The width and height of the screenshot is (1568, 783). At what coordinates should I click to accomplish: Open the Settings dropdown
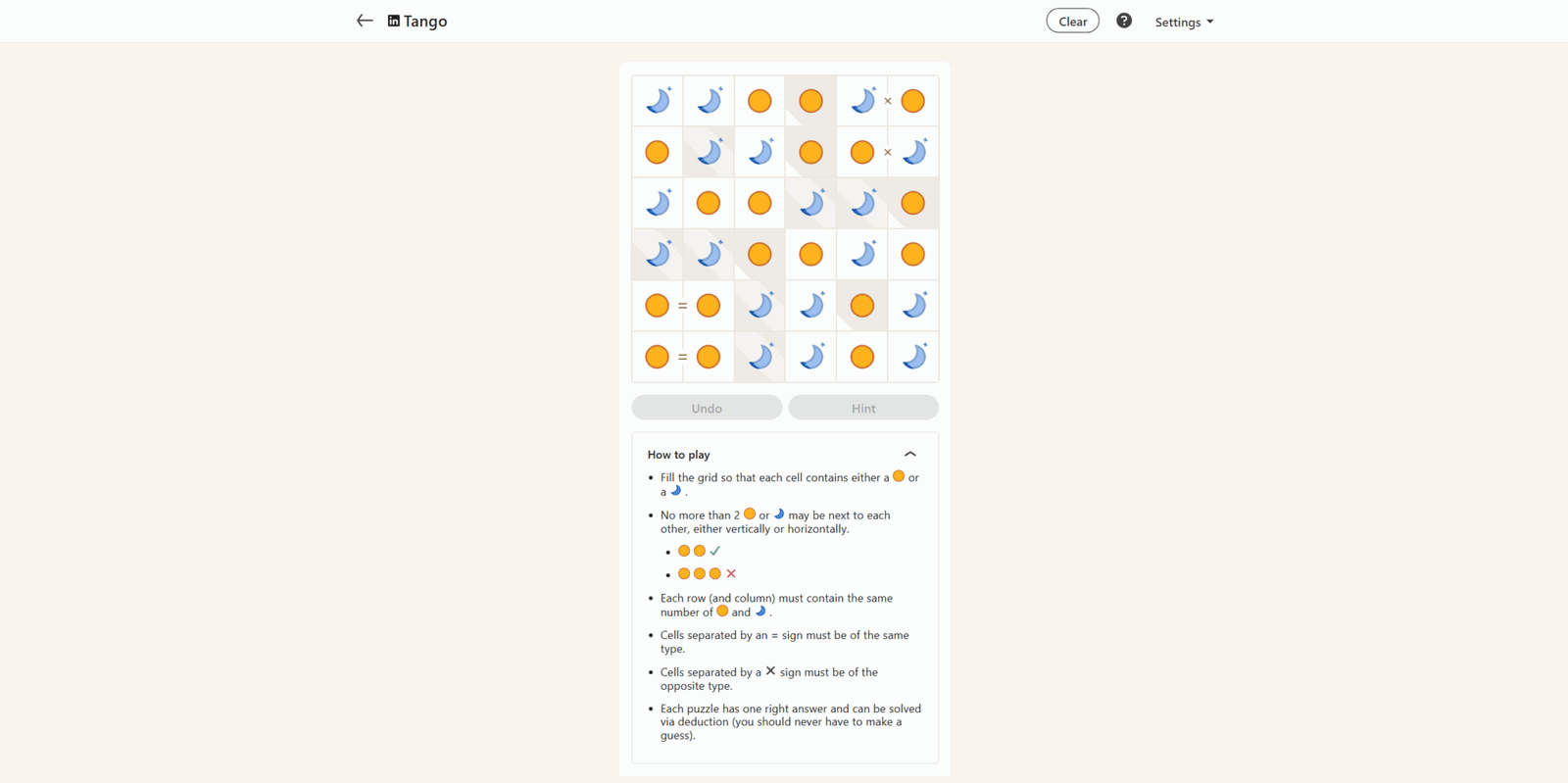pyautogui.click(x=1184, y=22)
